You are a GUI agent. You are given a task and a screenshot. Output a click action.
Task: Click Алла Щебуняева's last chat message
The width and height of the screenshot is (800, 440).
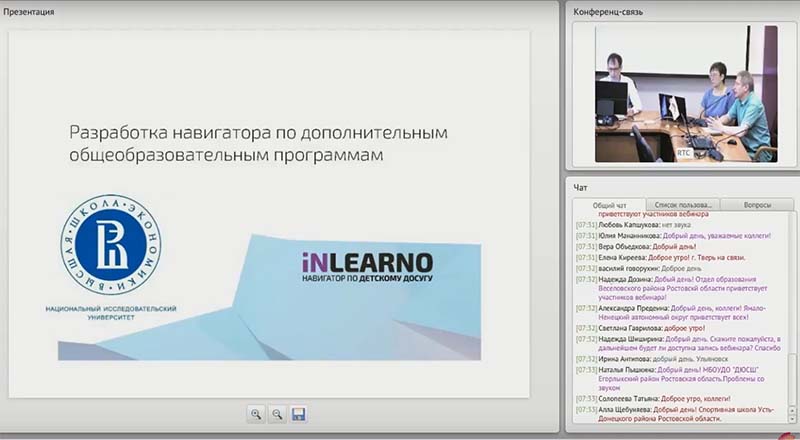point(685,416)
